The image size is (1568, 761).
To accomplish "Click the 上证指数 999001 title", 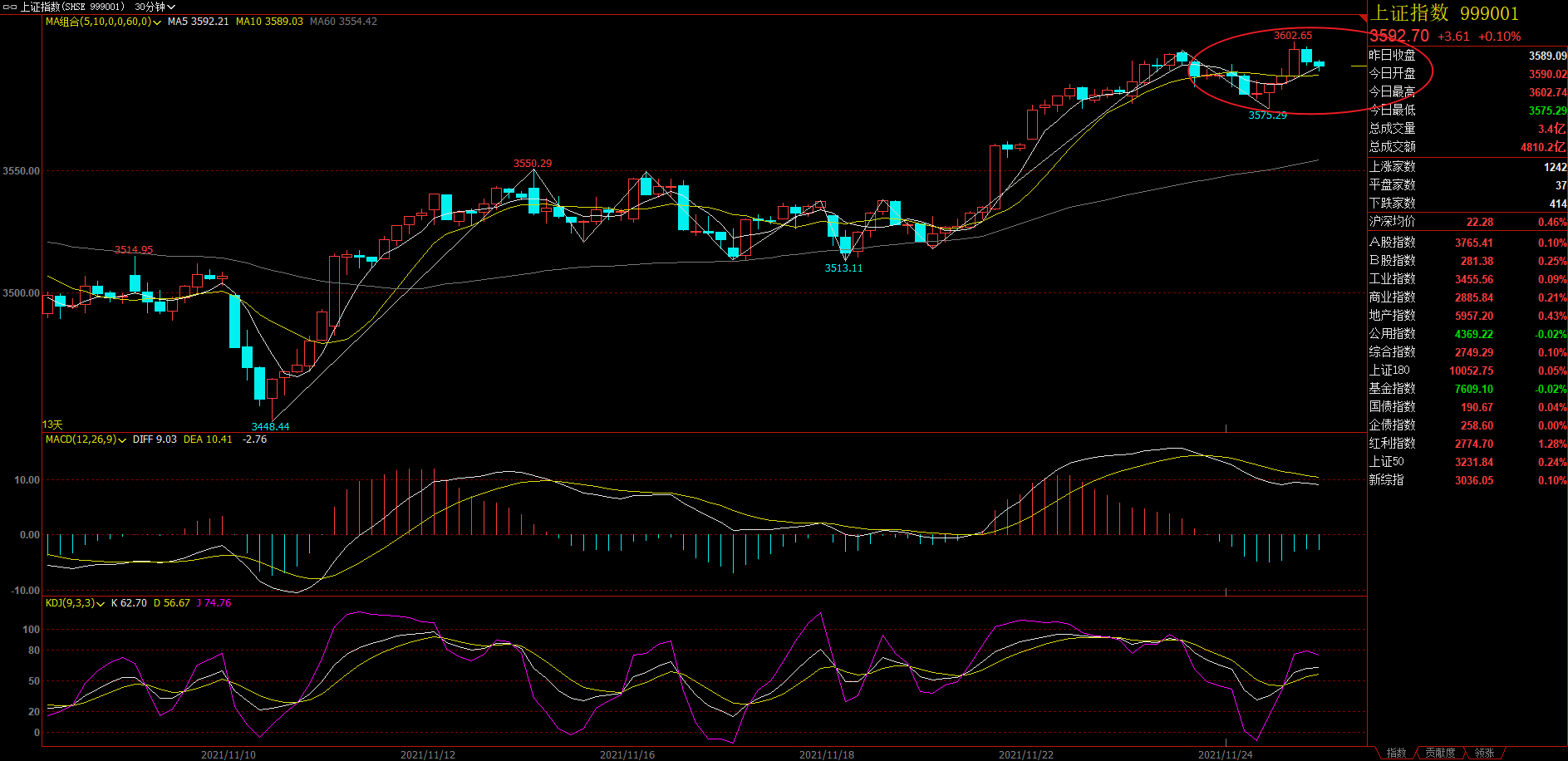I will pyautogui.click(x=1444, y=13).
